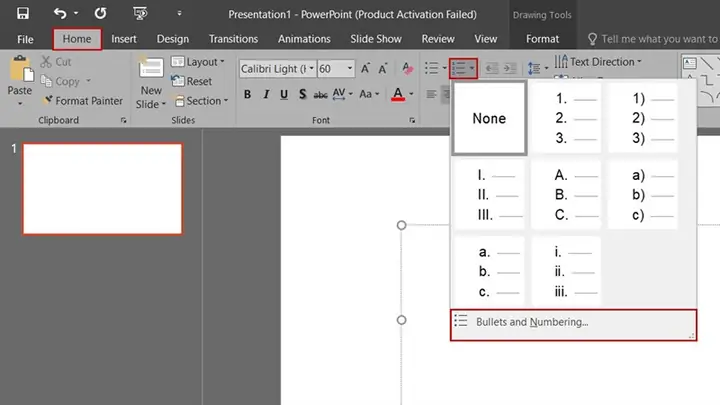Click the Format Painter tool
Image resolution: width=720 pixels, height=405 pixels.
(82, 101)
